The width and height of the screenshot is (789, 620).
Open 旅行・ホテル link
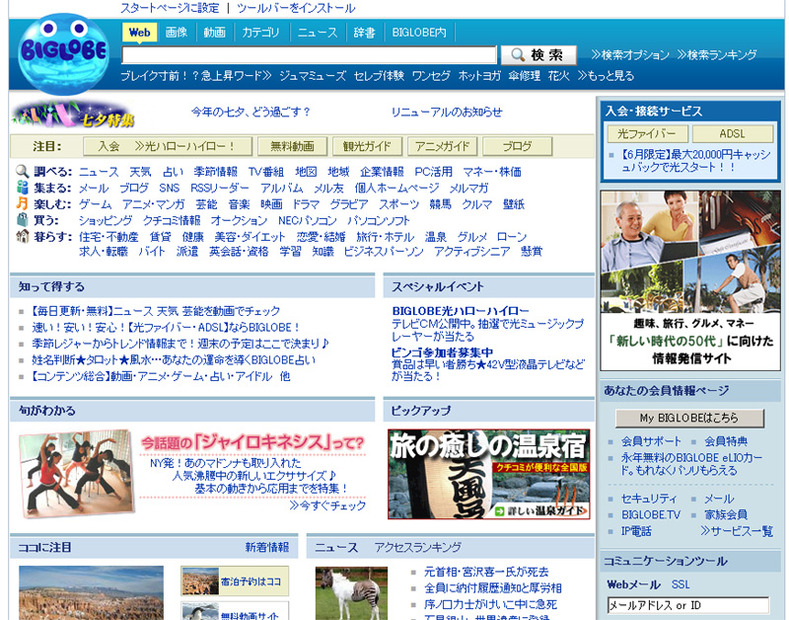(385, 237)
